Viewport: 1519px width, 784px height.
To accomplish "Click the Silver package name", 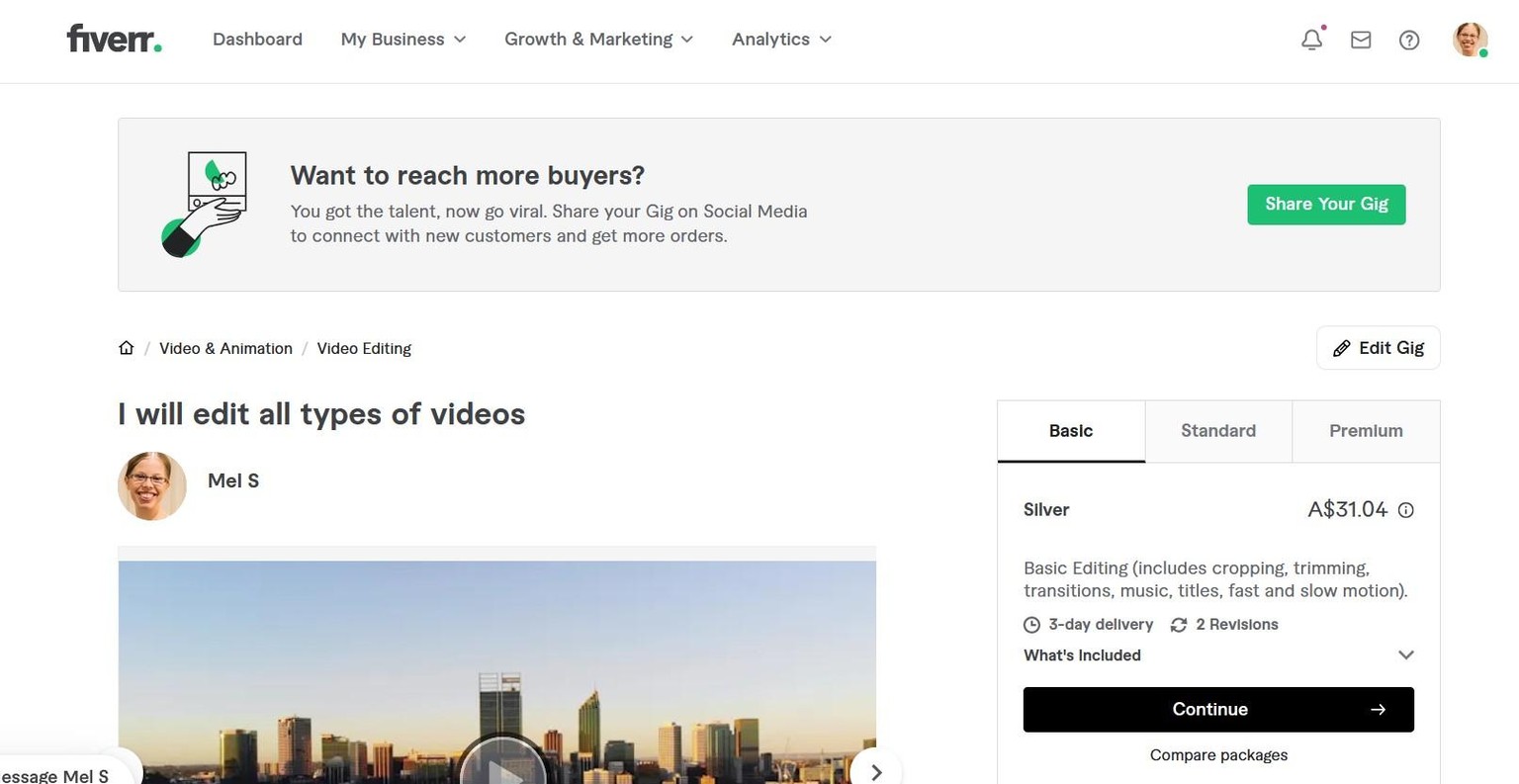I will click(1046, 510).
